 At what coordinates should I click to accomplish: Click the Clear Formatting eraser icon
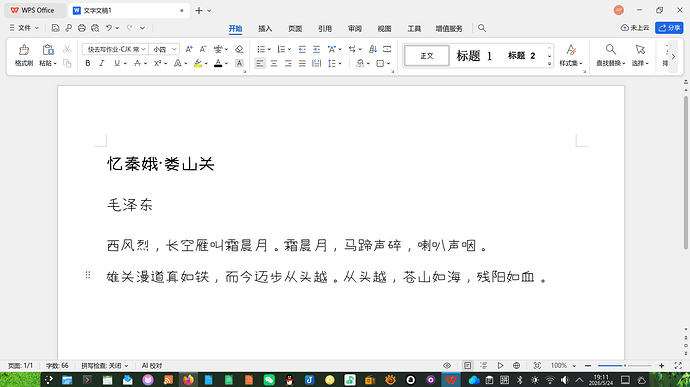[239, 49]
